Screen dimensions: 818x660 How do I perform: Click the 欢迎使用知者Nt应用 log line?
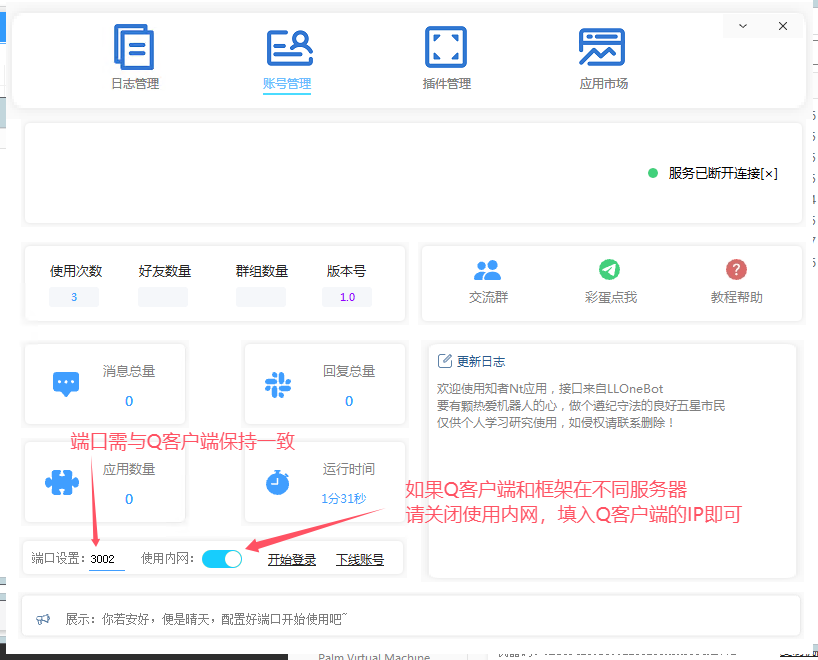tap(550, 389)
